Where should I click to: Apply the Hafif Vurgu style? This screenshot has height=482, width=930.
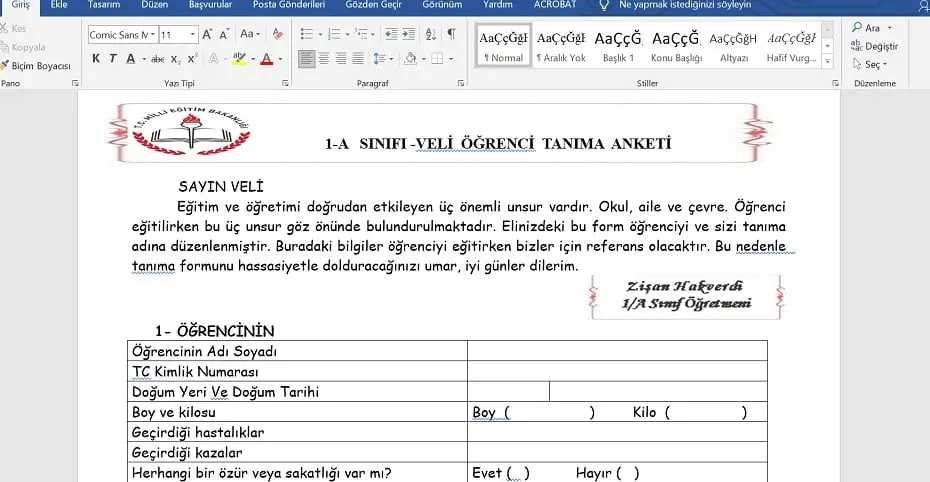pyautogui.click(x=791, y=46)
